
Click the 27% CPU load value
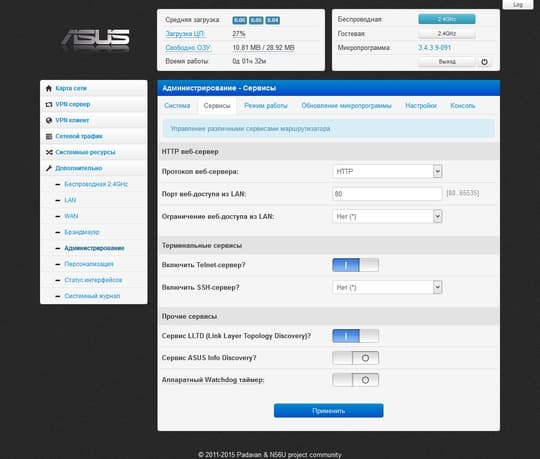[x=239, y=34]
